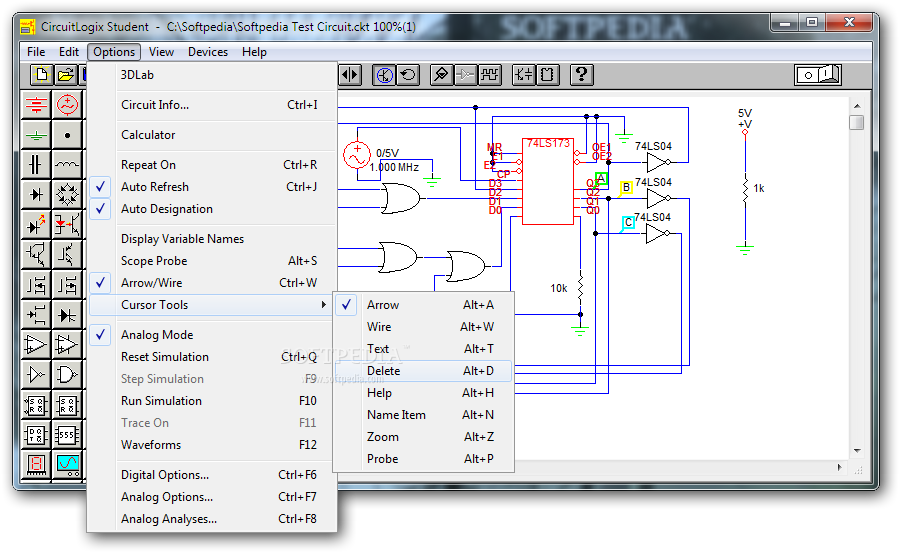Viewport: 900px width, 553px height.
Task: Open the Help menu in menu bar
Action: 254,52
